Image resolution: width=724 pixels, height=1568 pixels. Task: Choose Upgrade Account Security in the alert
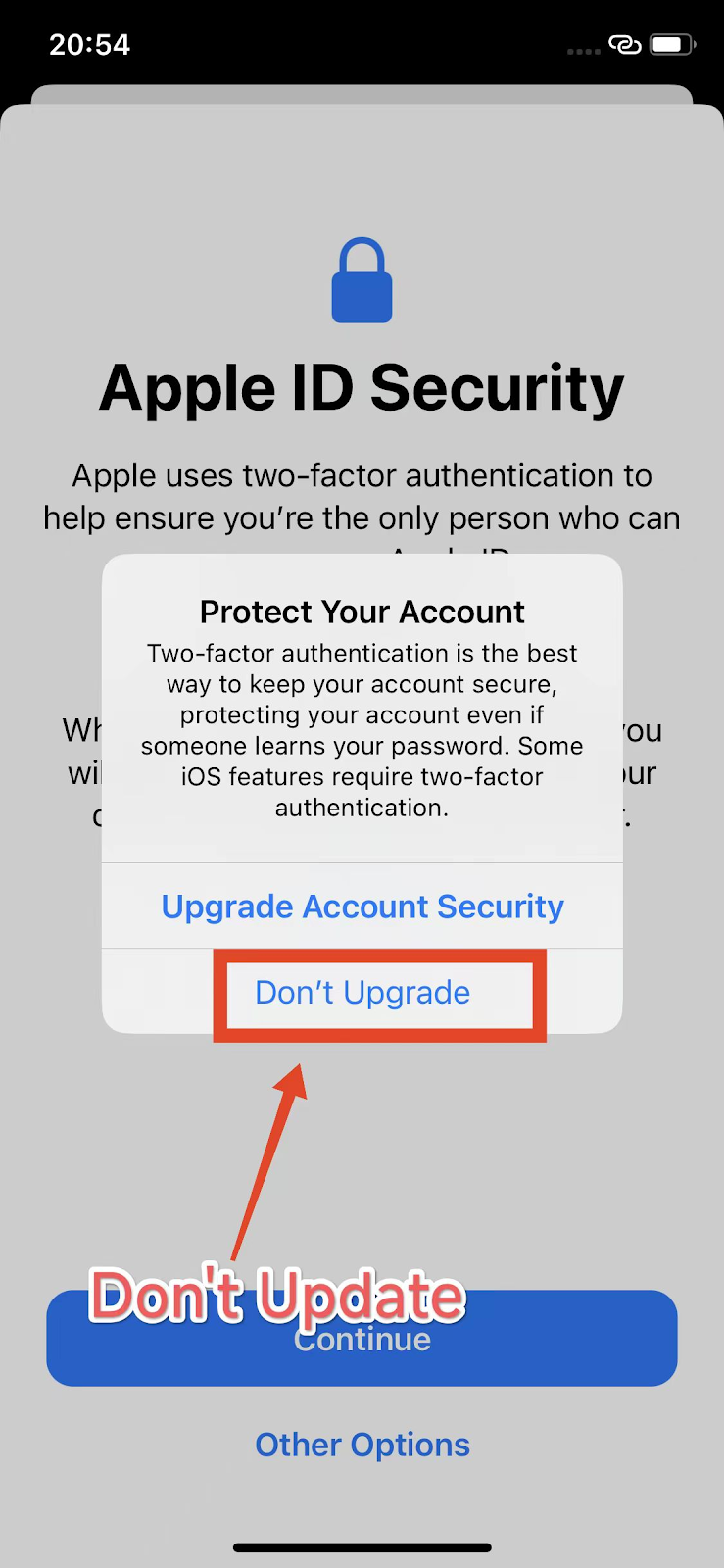pos(362,906)
